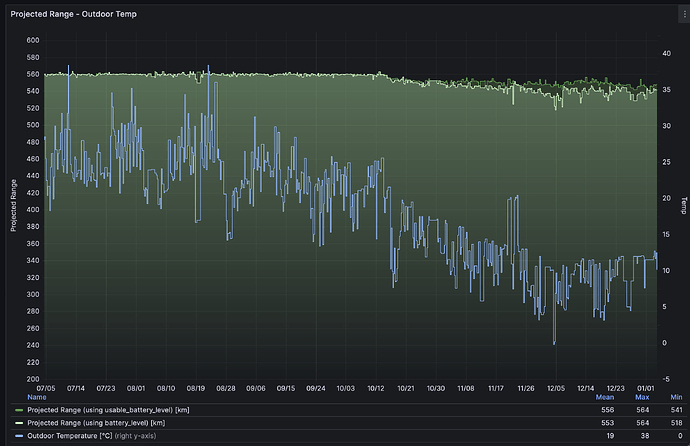
Task: Toggle Projected Range battery_level series visibility
Action: click(96, 423)
